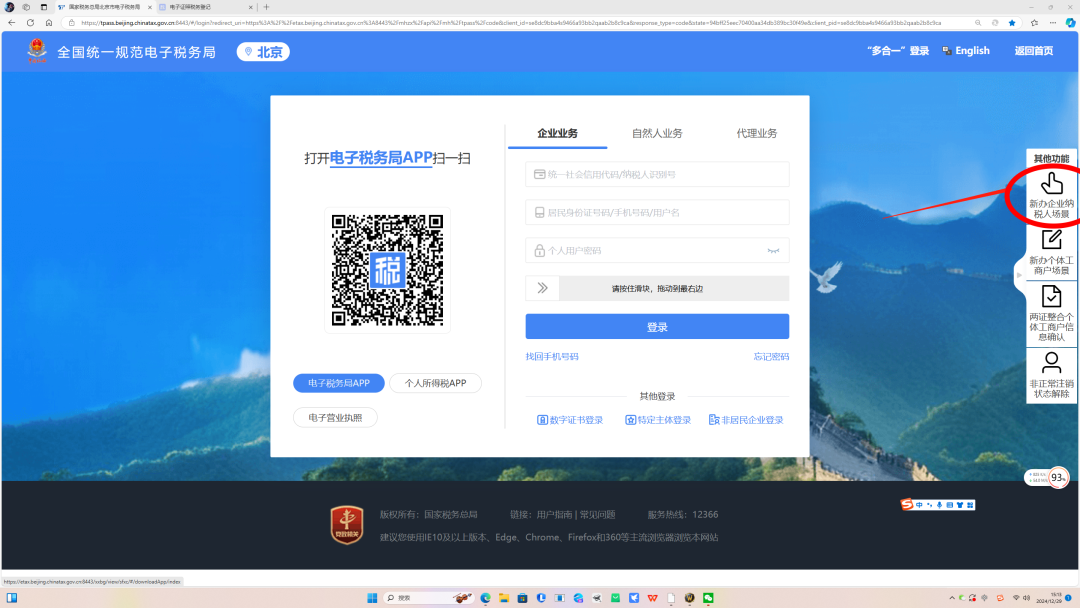Click the 统一社会信用代码 input field
The image size is (1080, 608).
point(657,174)
